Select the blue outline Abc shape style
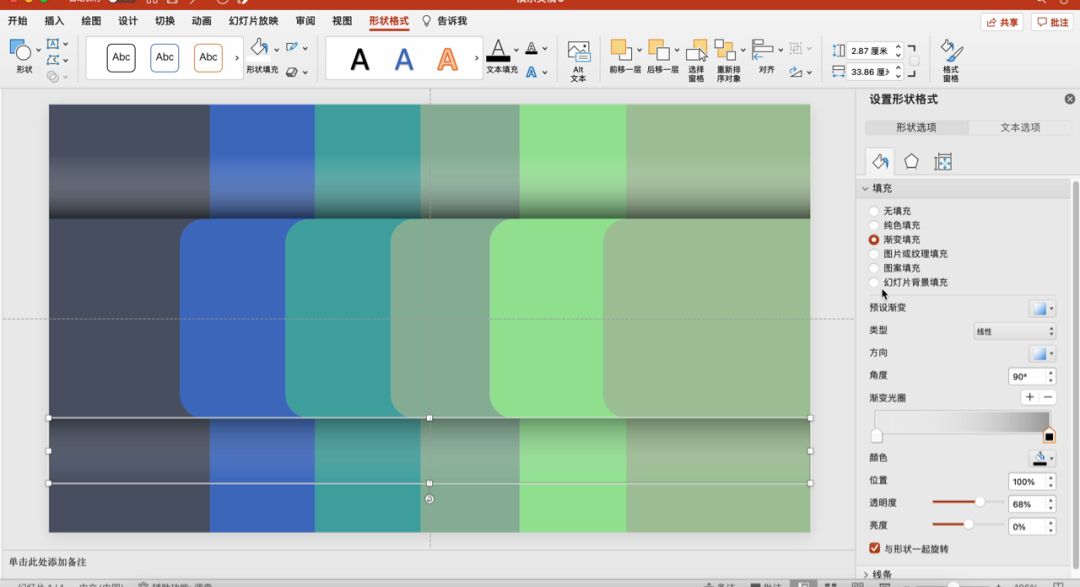Viewport: 1080px width, 587px height. coord(165,58)
